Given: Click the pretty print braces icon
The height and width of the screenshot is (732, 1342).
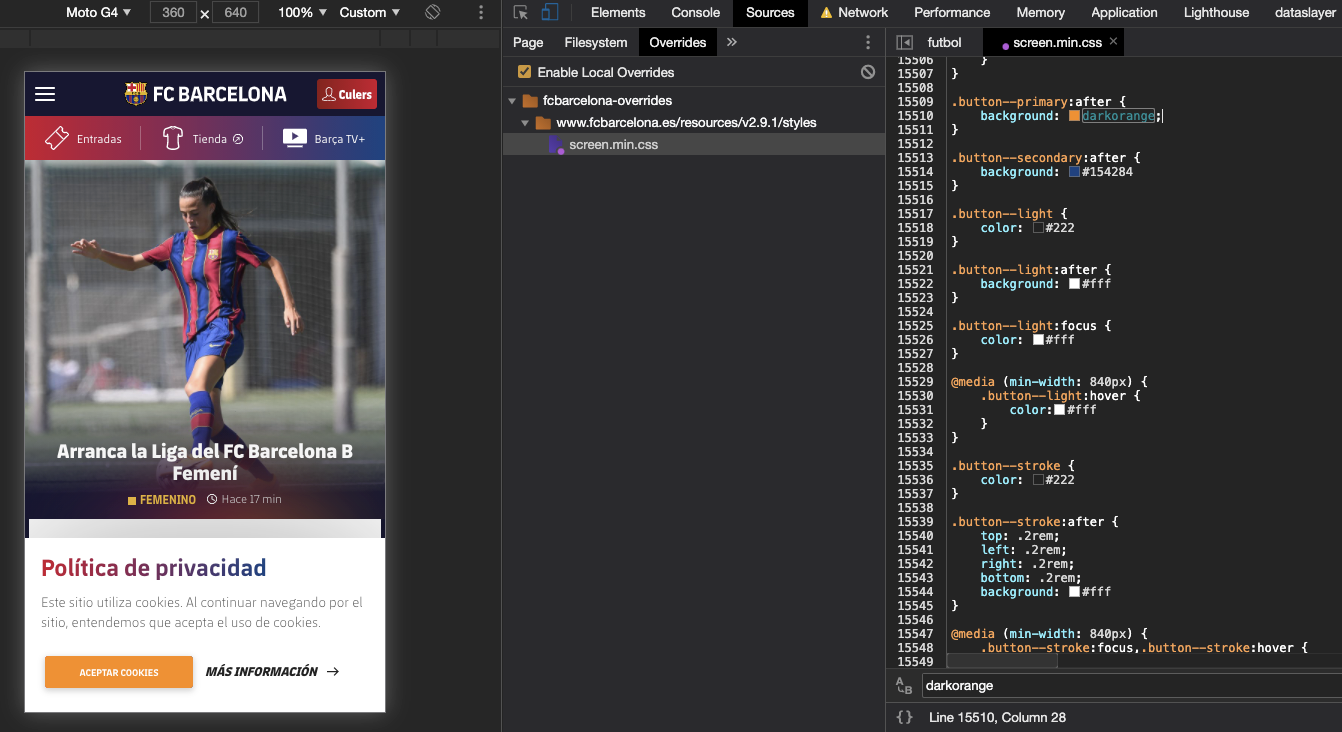Looking at the screenshot, I should point(904,717).
